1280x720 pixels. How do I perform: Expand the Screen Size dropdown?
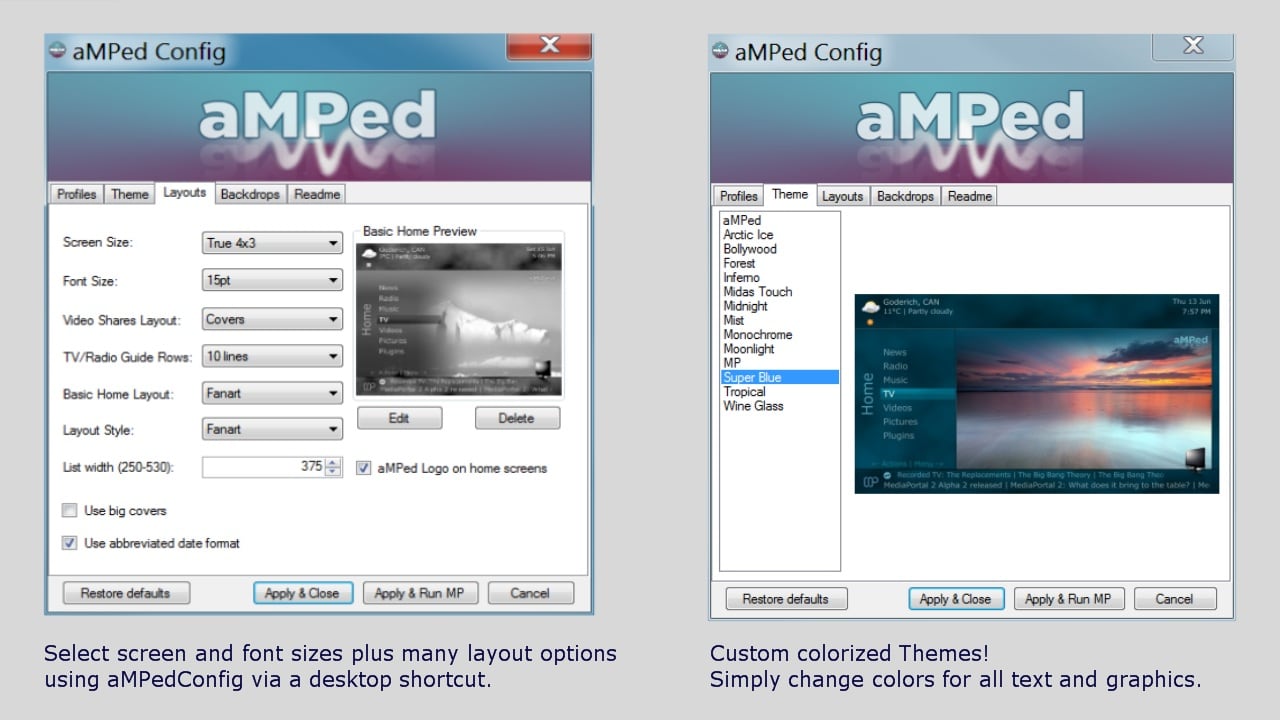273,243
